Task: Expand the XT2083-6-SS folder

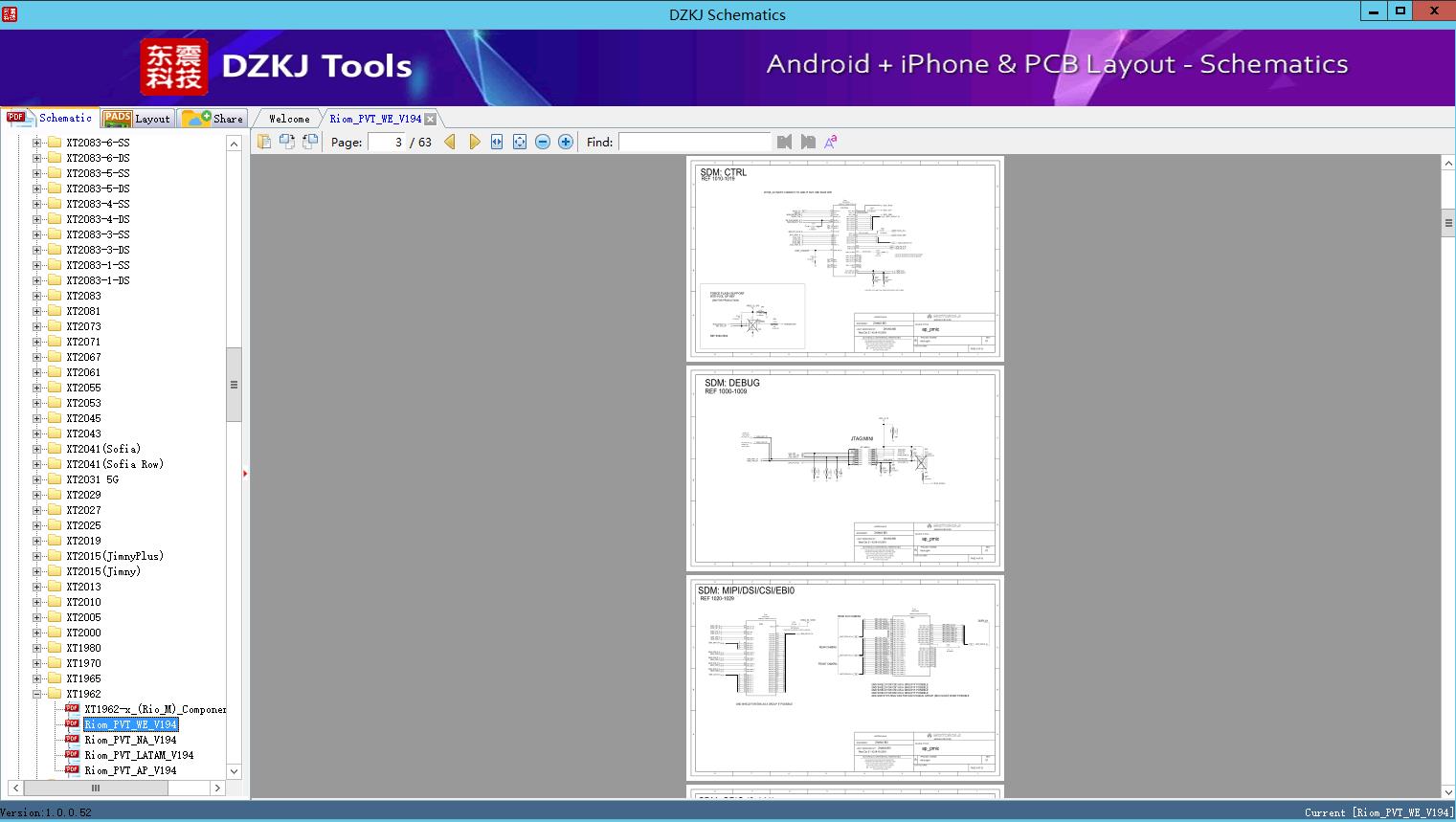Action: [37, 143]
